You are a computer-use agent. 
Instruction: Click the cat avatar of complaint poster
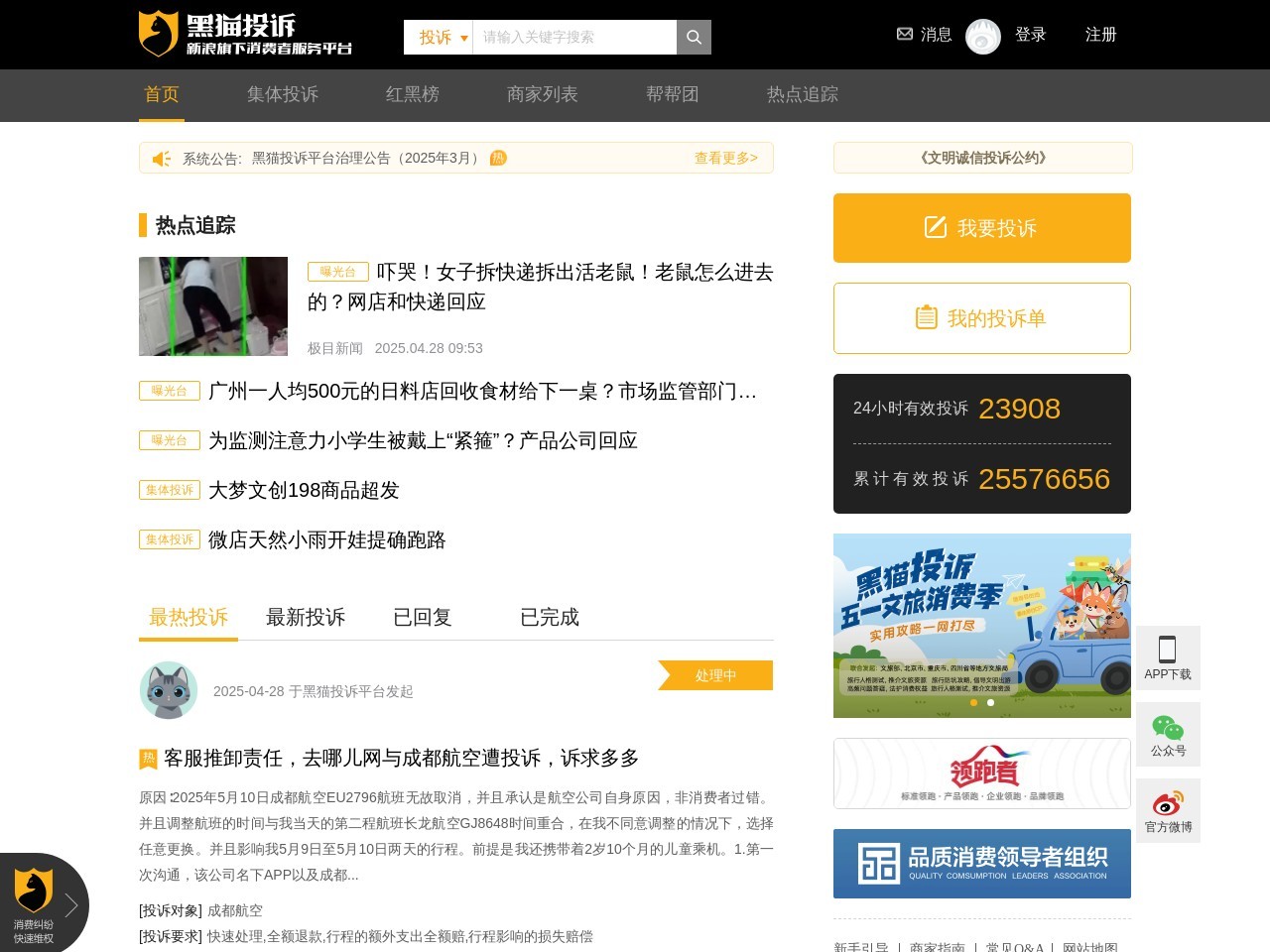[169, 690]
